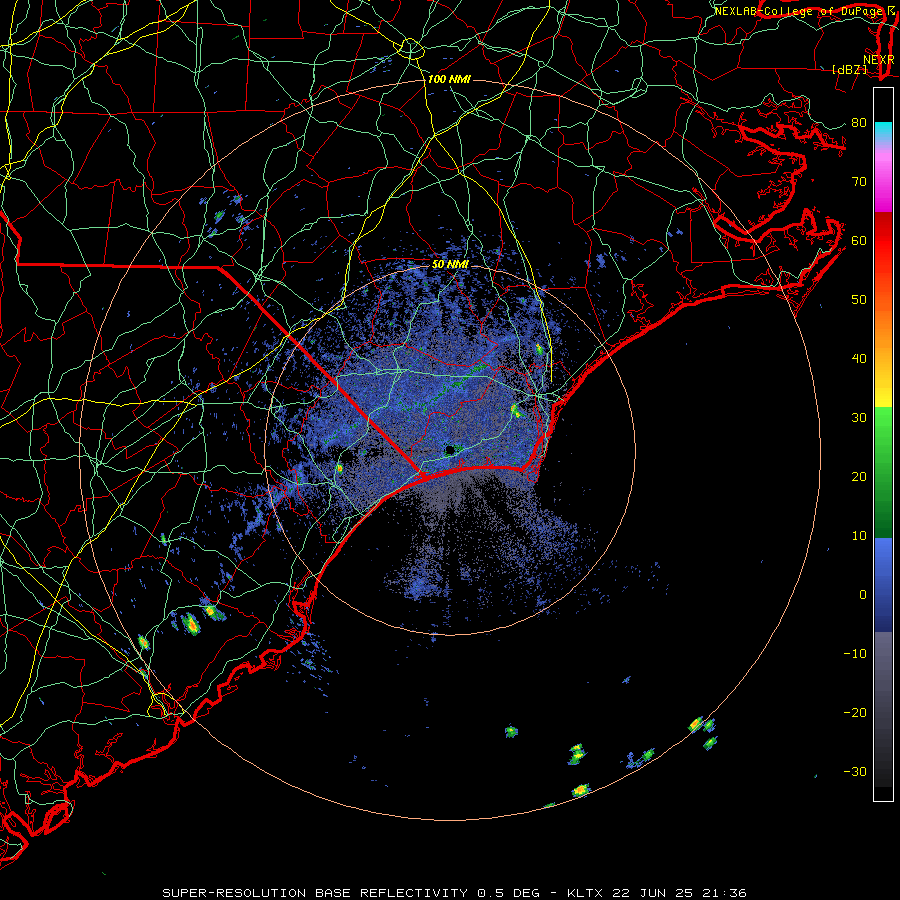Click the 40 value on the color scale
Viewport: 900px width, 900px height.
859,359
